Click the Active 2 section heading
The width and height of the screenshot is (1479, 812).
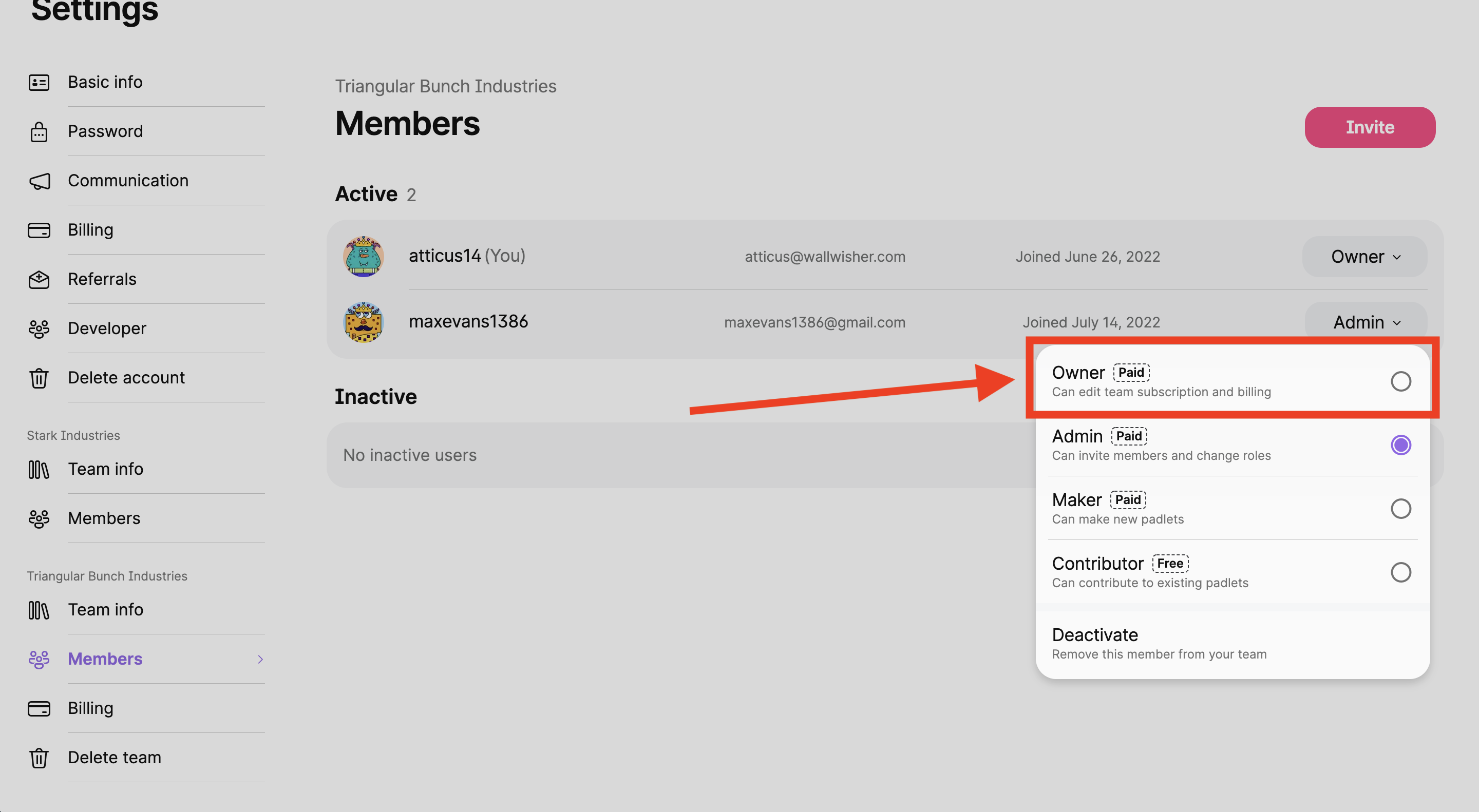click(x=375, y=195)
